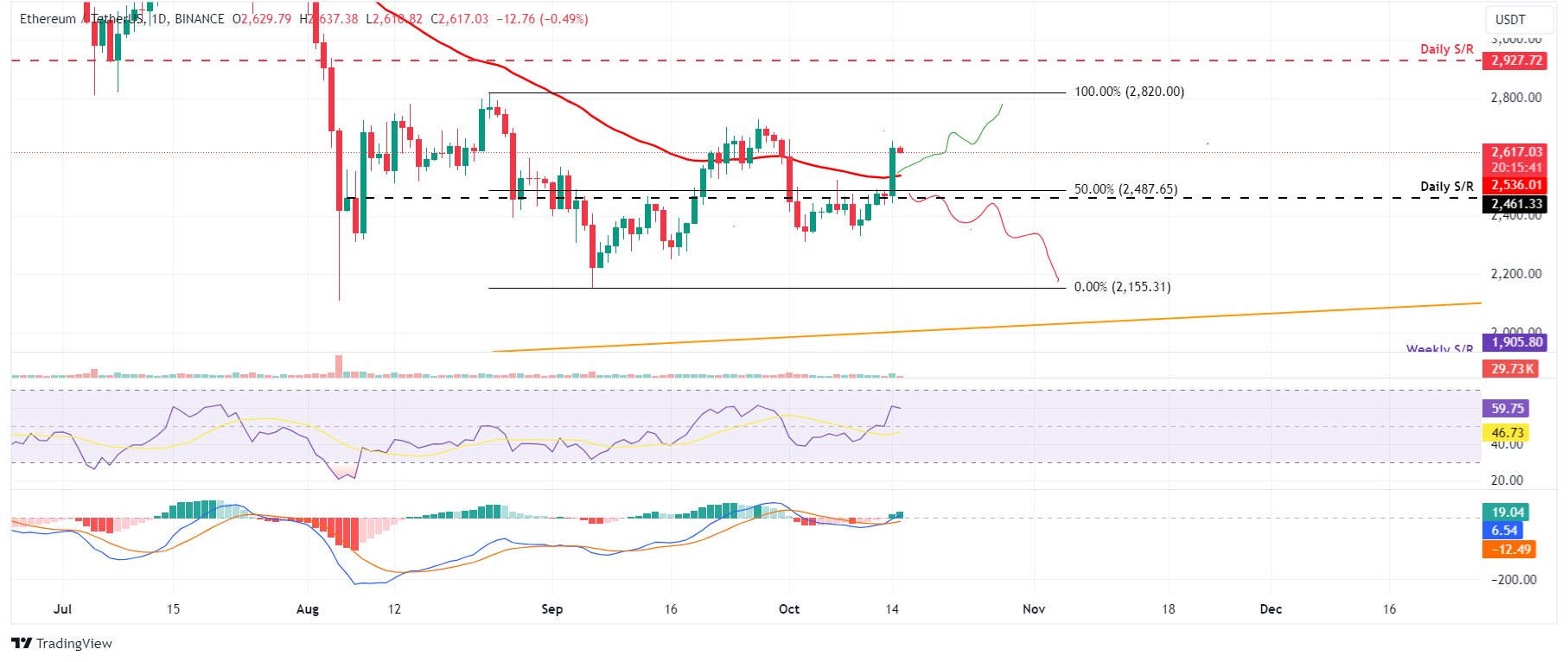Click the yellow RSI average label 46.73
1568x662 pixels.
point(1507,433)
